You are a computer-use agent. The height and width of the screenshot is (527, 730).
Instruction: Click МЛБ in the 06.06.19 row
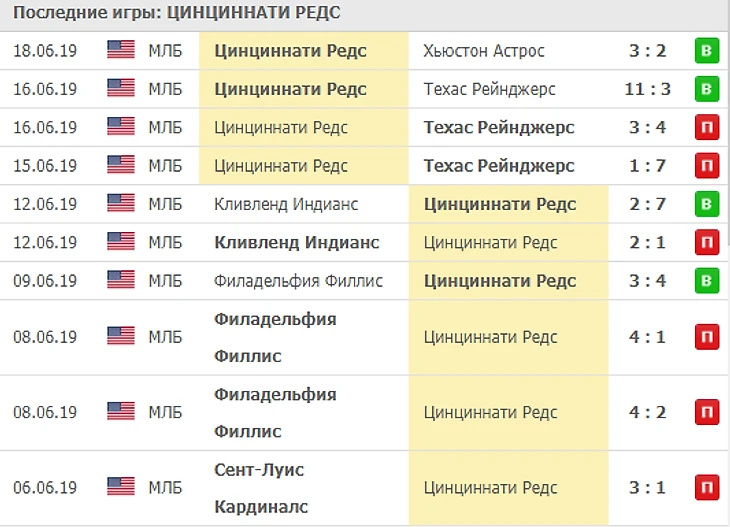click(165, 487)
